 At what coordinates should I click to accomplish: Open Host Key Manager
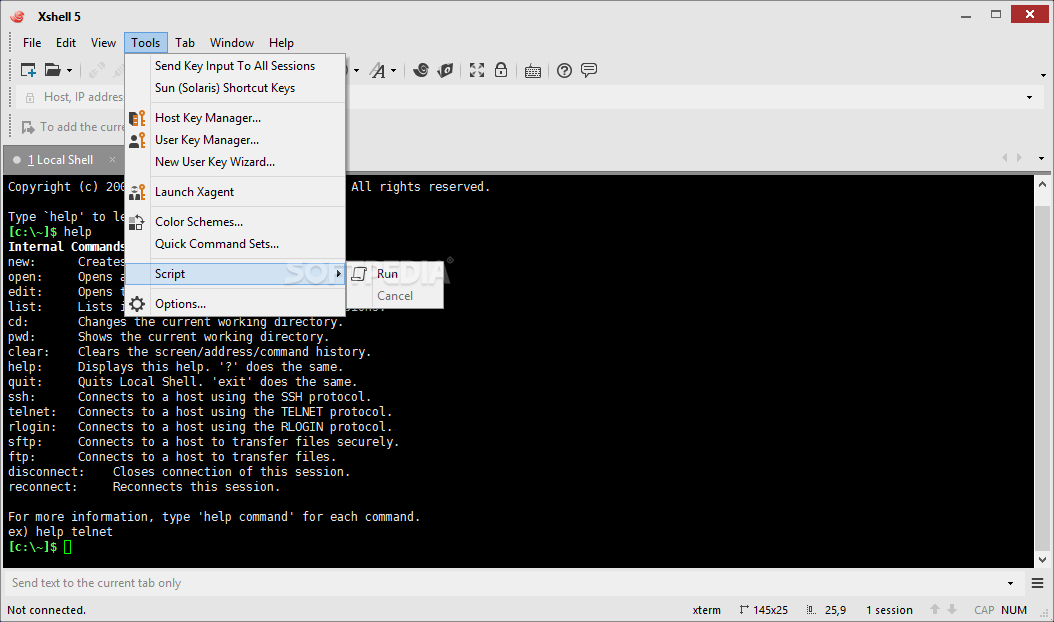[x=235, y=118]
